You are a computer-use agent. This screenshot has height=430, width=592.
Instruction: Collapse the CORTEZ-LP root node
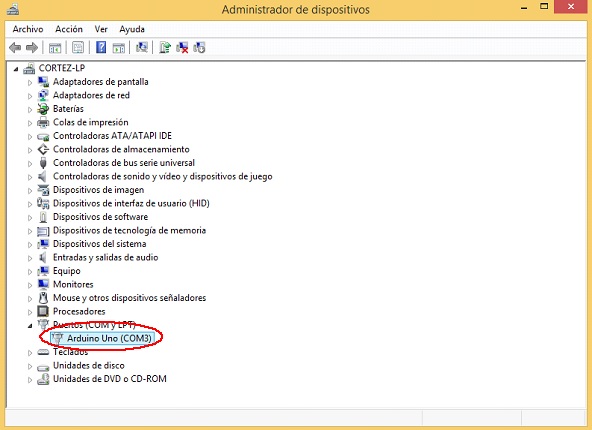(x=16, y=69)
